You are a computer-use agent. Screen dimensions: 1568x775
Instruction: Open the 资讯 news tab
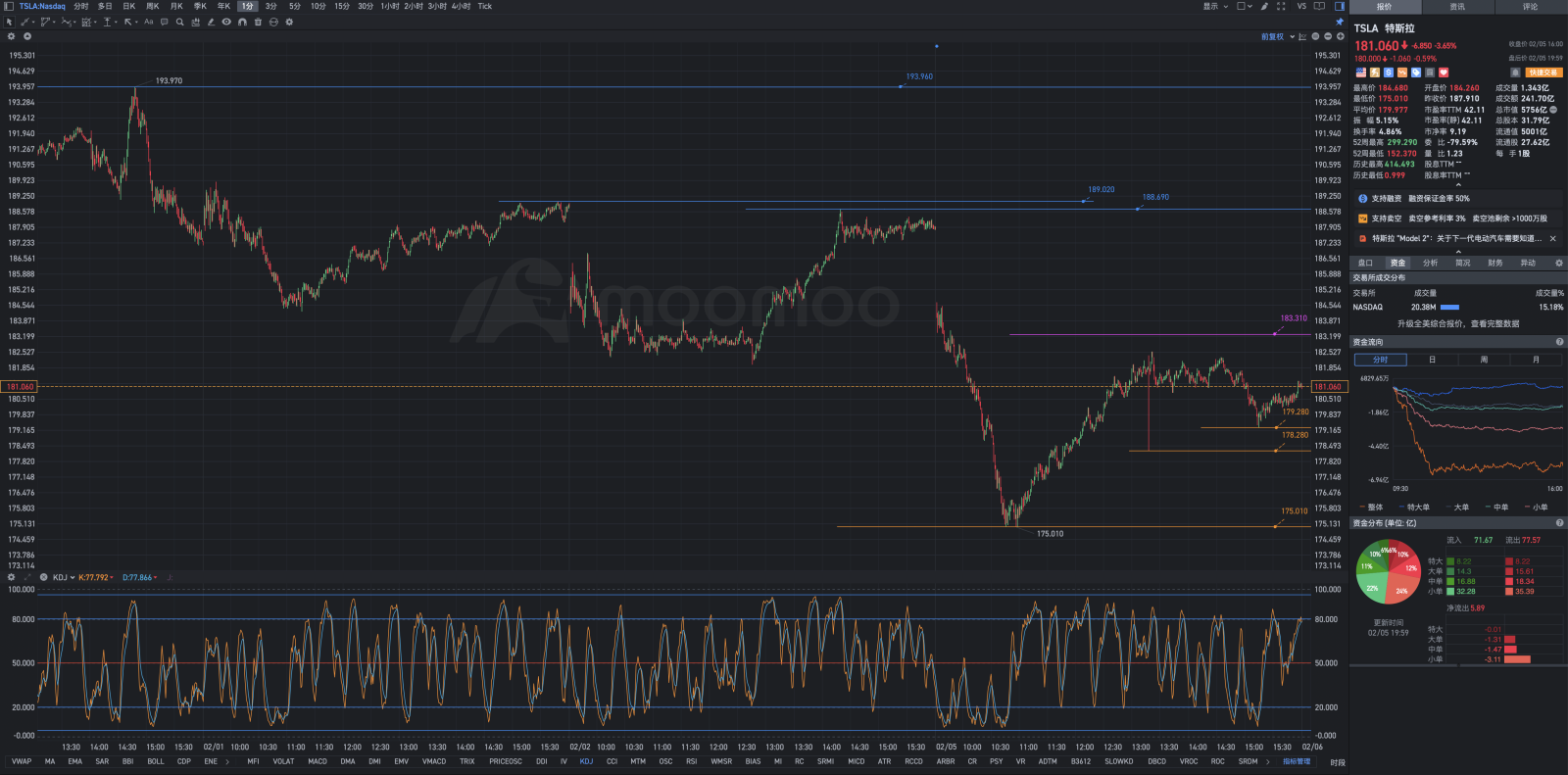coord(1457,7)
